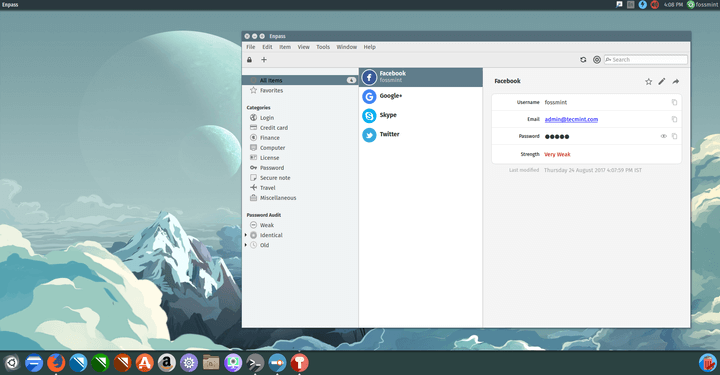Select All Items in sidebar
720x375 pixels.
300,80
